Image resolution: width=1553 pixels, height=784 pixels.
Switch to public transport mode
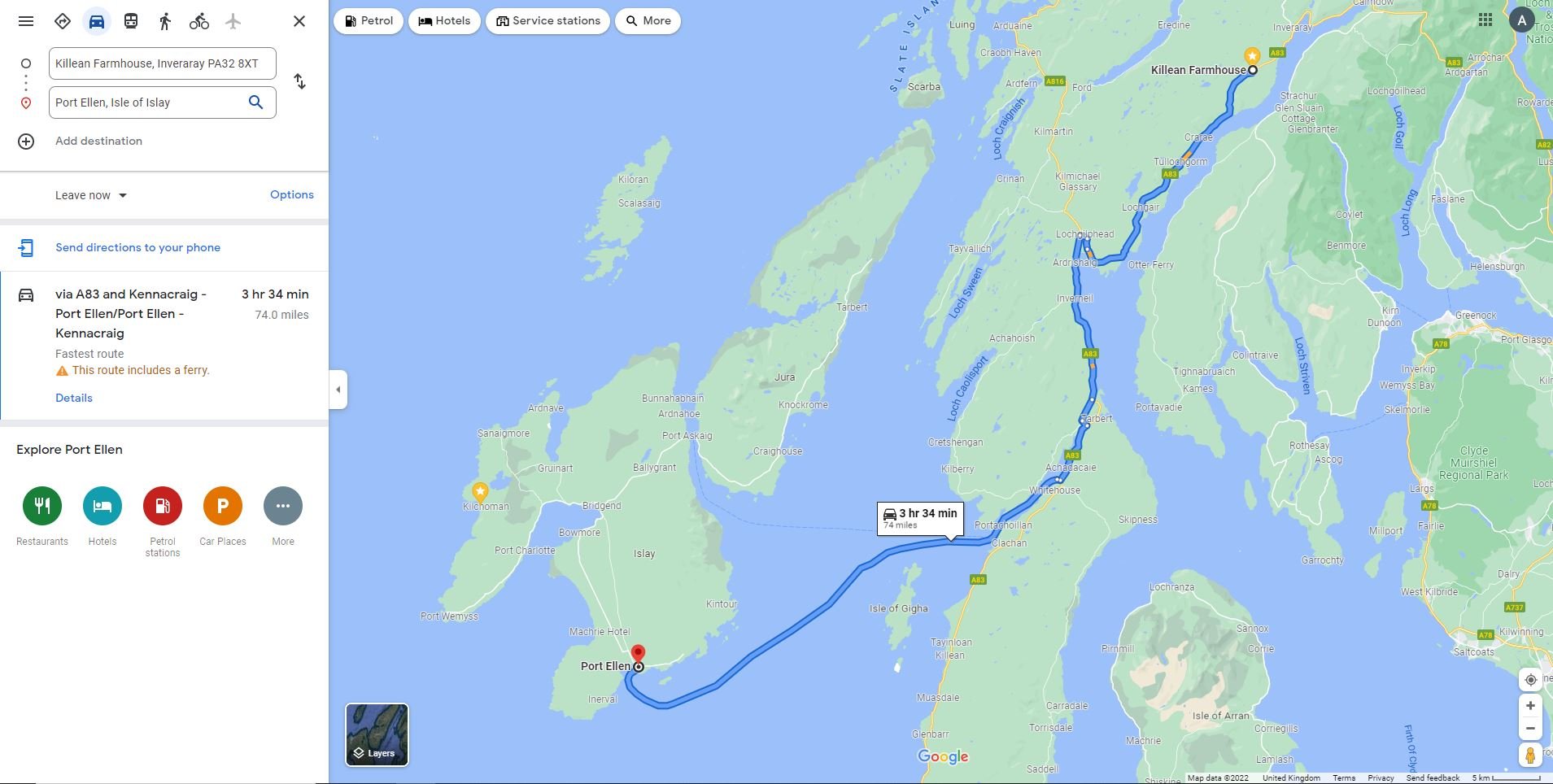131,21
